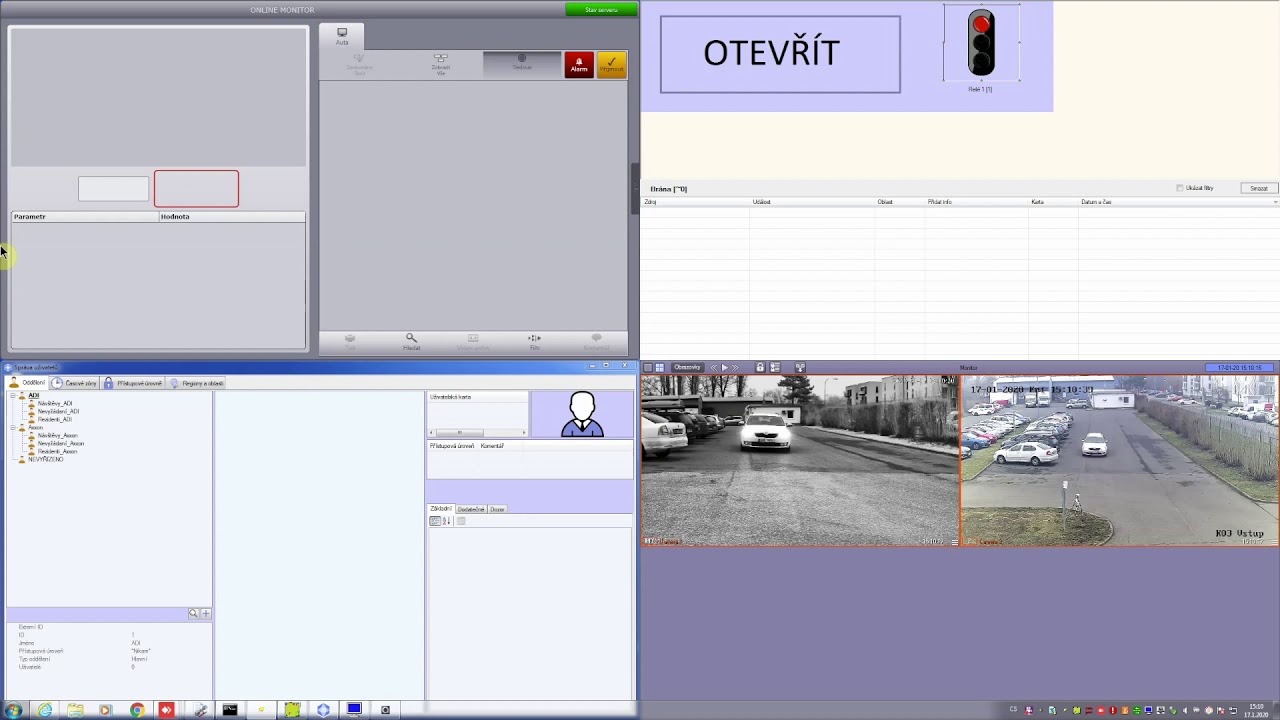Sort events by Událost column

812,202
